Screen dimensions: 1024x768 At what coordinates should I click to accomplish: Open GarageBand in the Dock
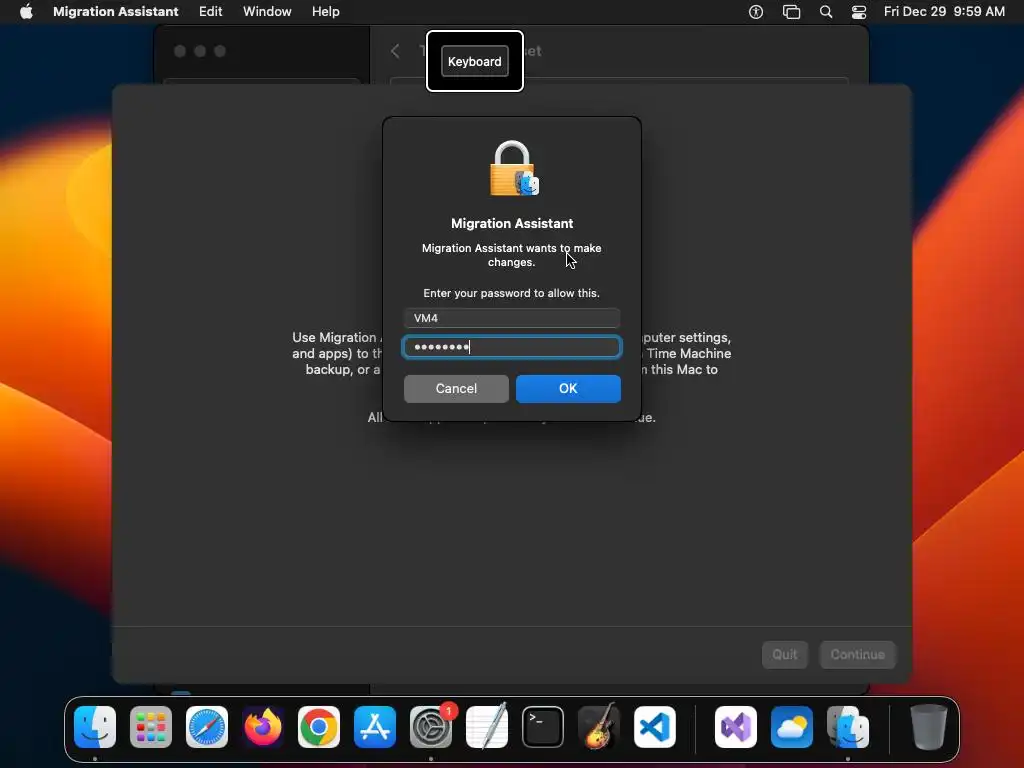pos(599,727)
